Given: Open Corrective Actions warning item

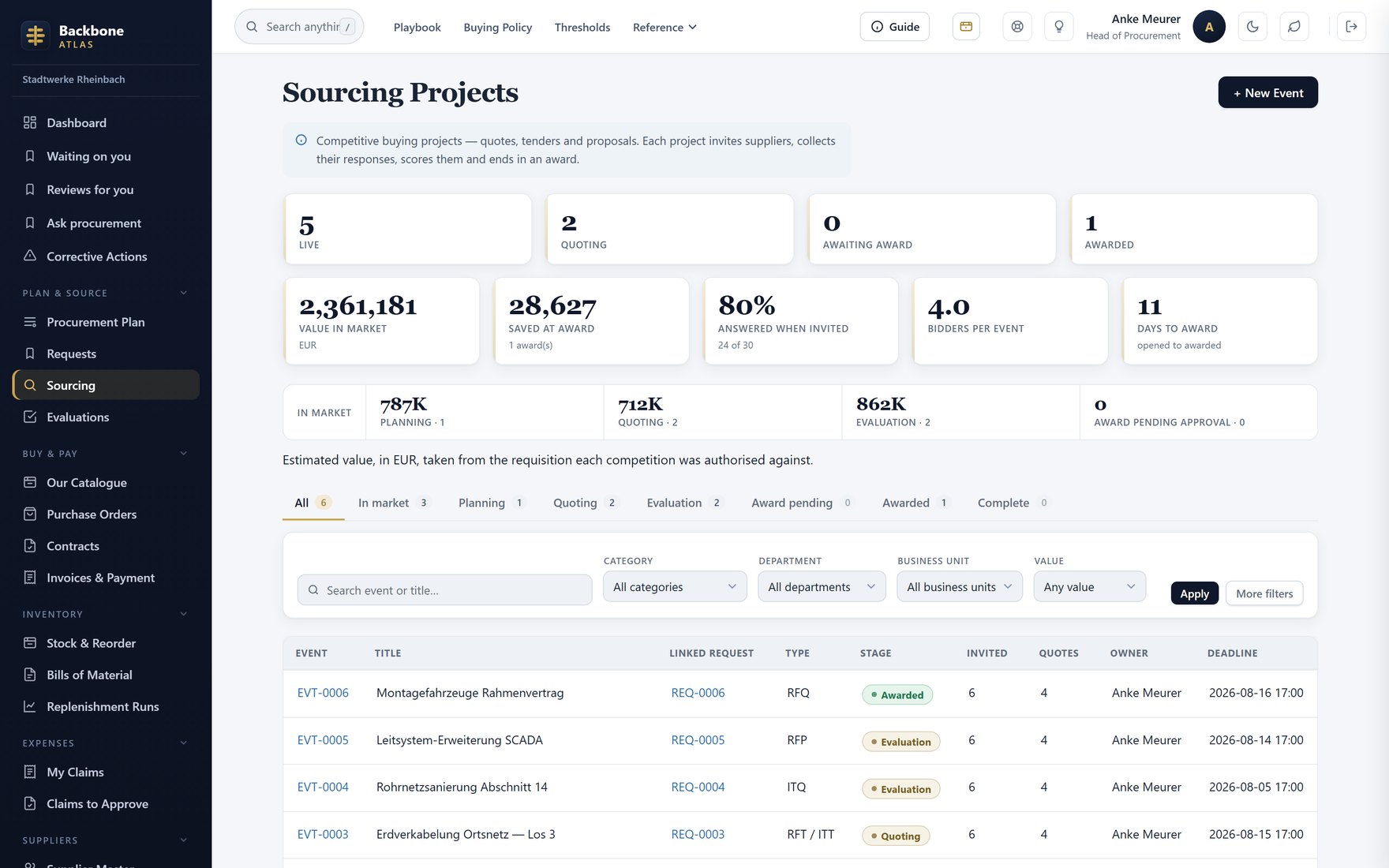Looking at the screenshot, I should (106, 256).
